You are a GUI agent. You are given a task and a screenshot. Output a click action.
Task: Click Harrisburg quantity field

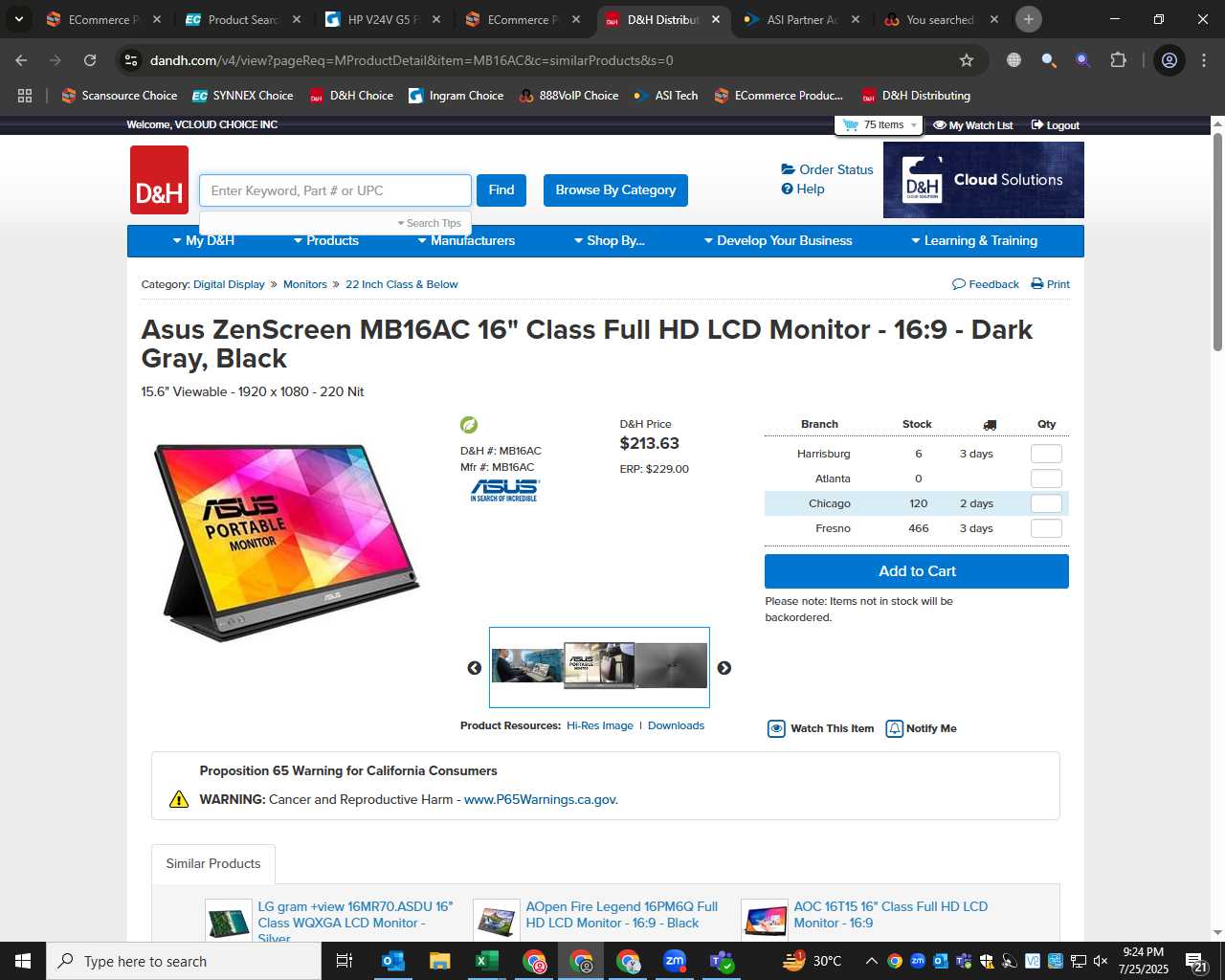coord(1046,454)
